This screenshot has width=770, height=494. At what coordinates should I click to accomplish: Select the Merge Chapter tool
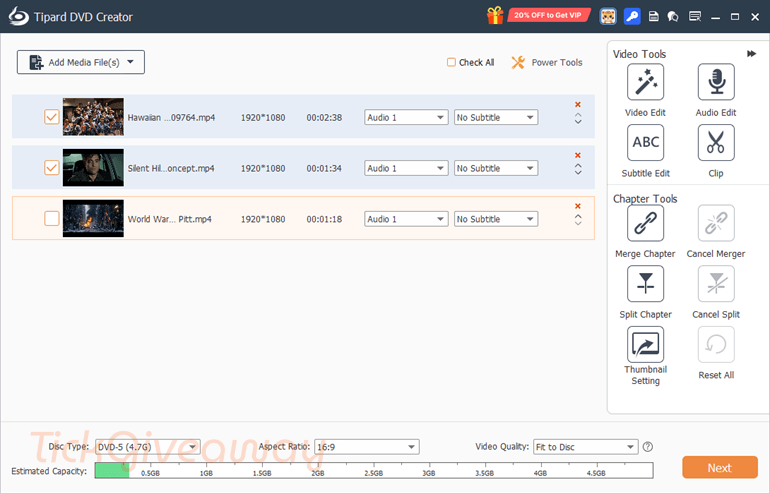point(645,223)
